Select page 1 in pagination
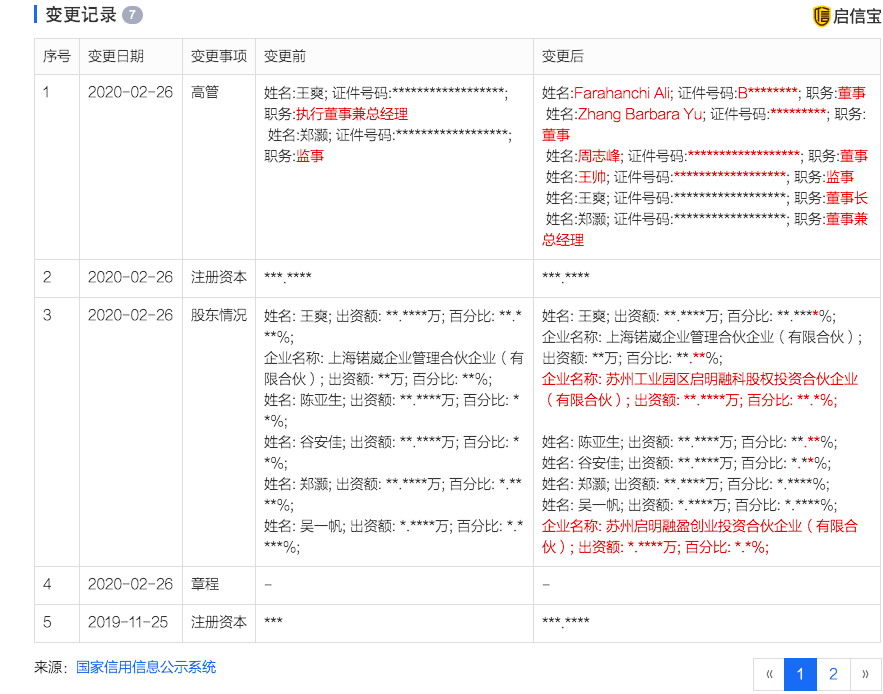 801,675
